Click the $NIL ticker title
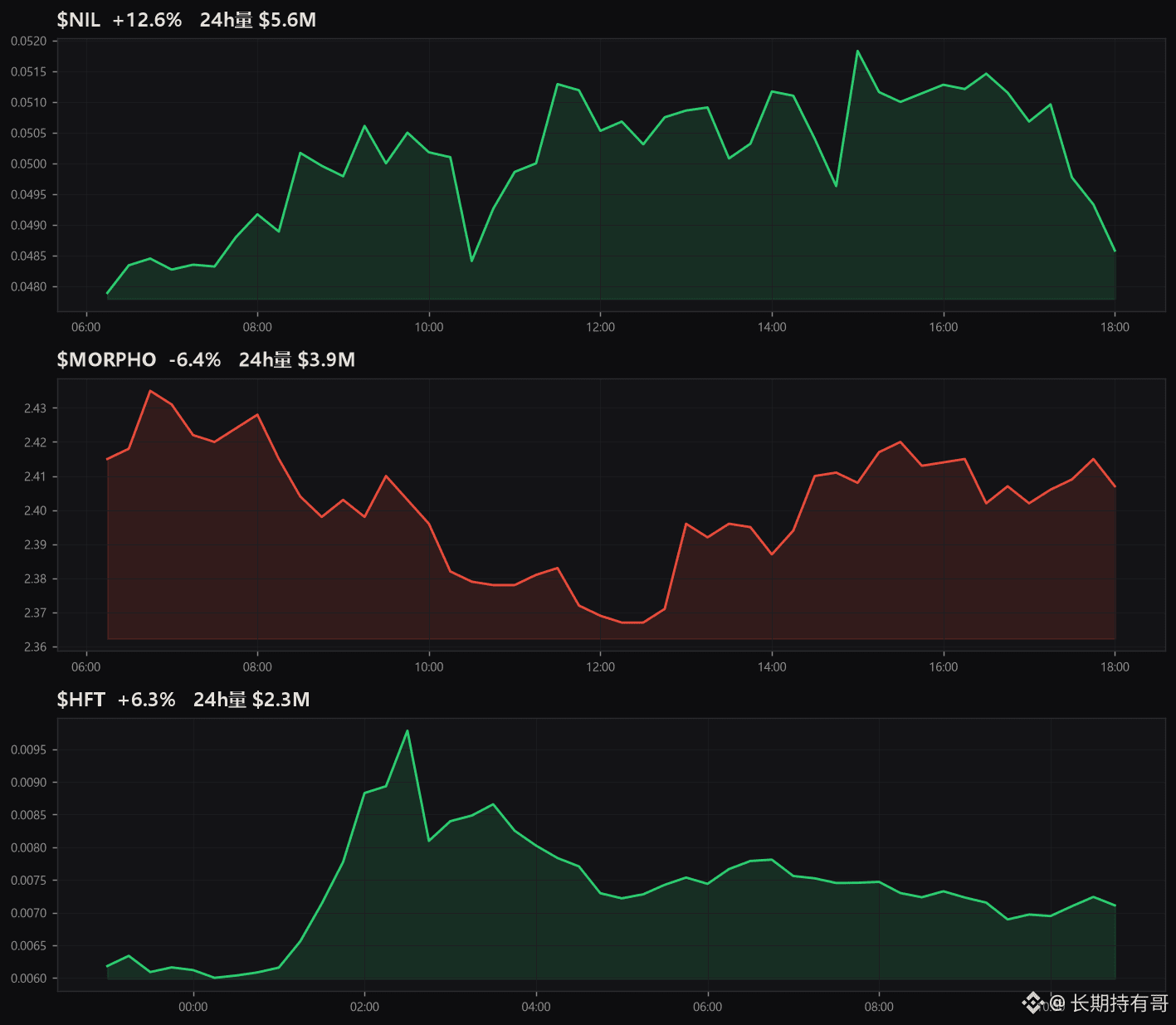The width and height of the screenshot is (1176, 1025). click(x=78, y=20)
